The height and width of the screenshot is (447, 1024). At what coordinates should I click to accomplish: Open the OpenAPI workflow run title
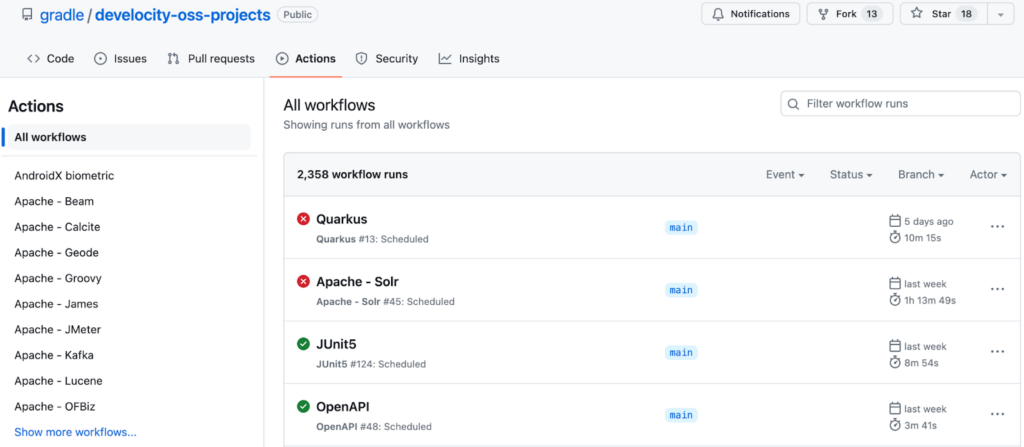click(x=343, y=406)
